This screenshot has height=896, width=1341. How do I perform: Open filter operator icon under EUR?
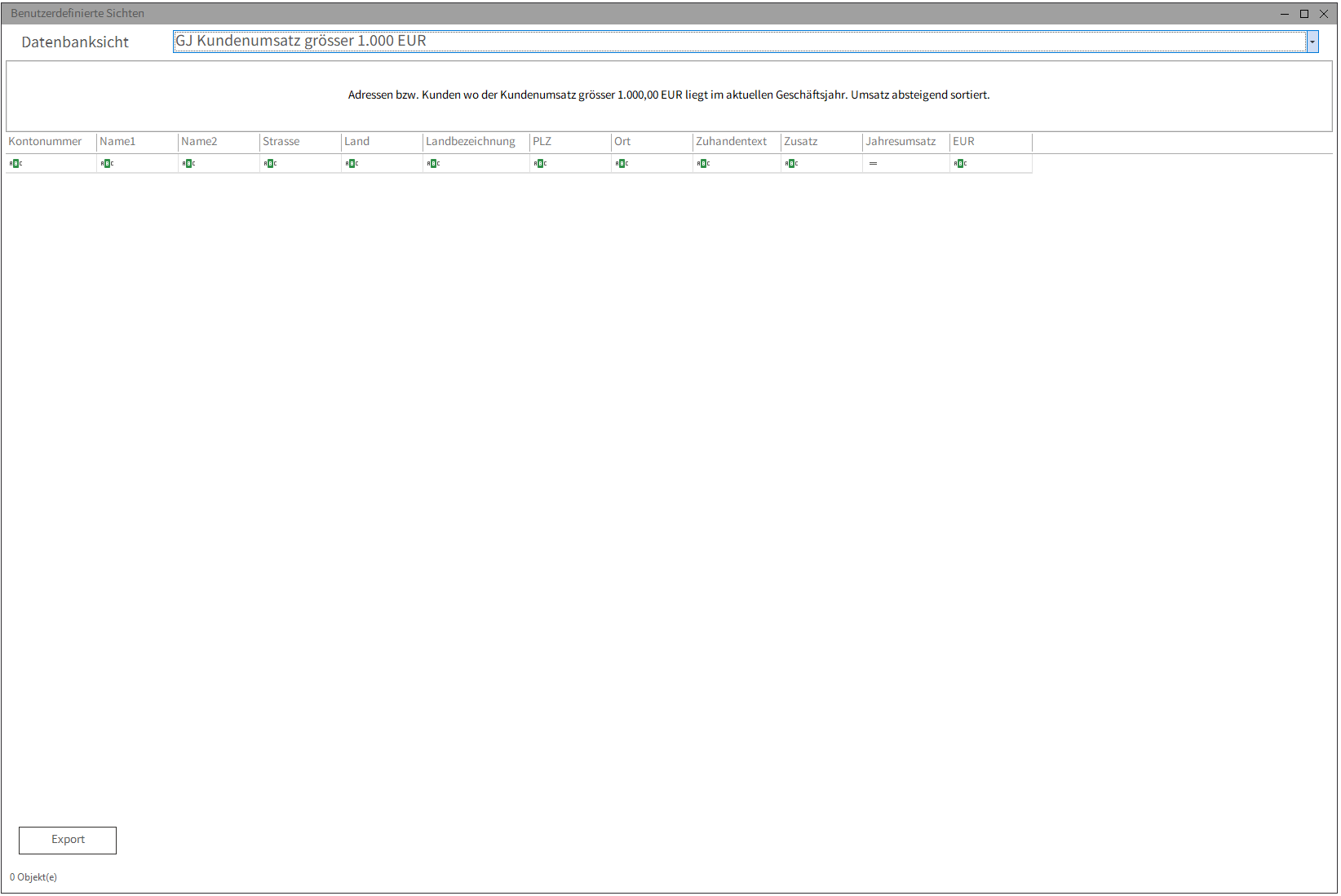[x=960, y=164]
